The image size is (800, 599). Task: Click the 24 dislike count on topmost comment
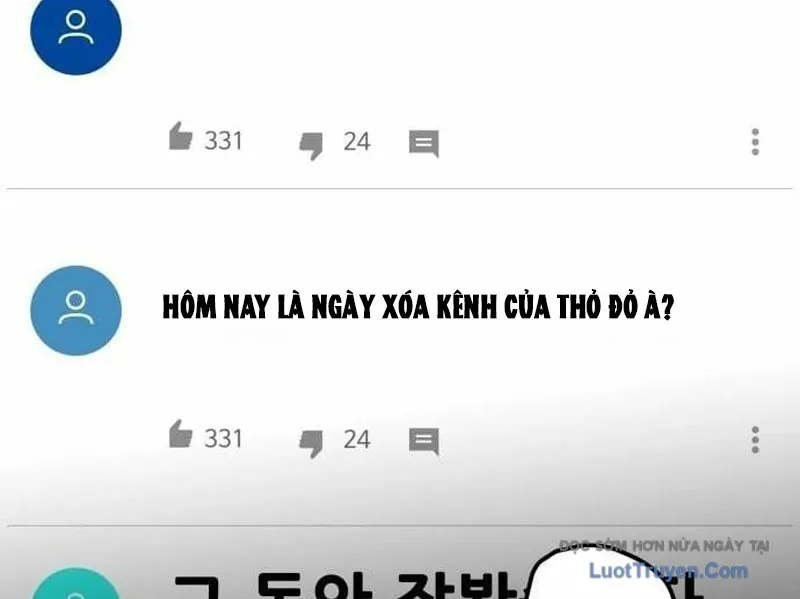tap(357, 141)
